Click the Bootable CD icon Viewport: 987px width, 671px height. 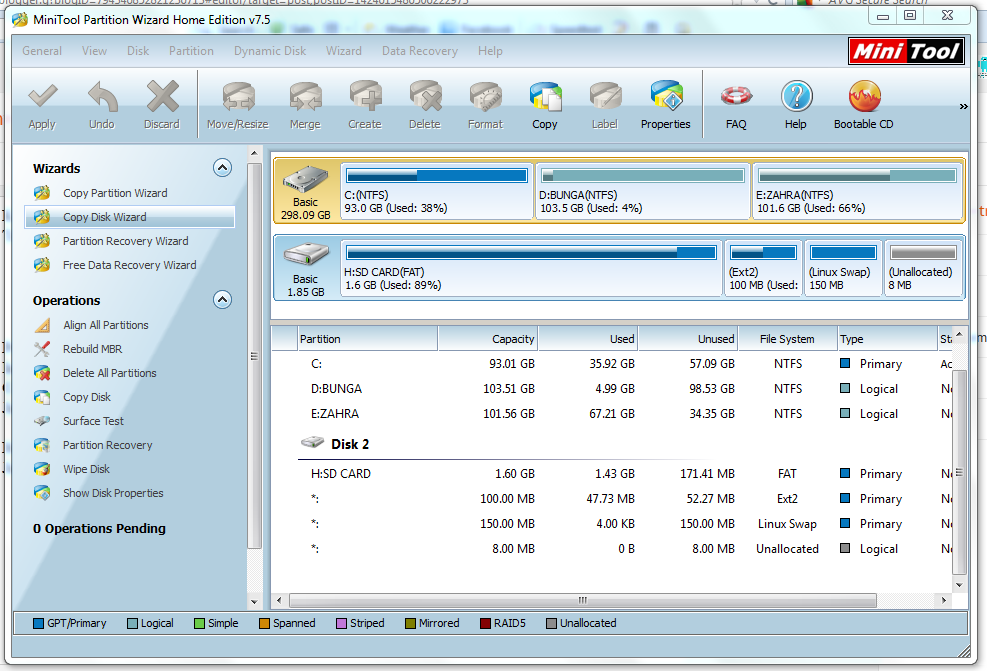coord(864,96)
